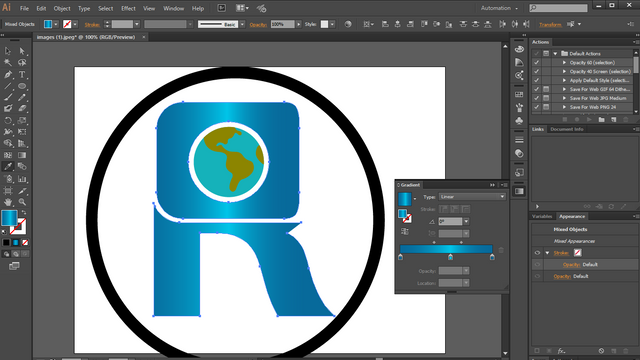Image resolution: width=640 pixels, height=360 pixels.
Task: Switch to the Document Info tab
Action: pos(567,129)
